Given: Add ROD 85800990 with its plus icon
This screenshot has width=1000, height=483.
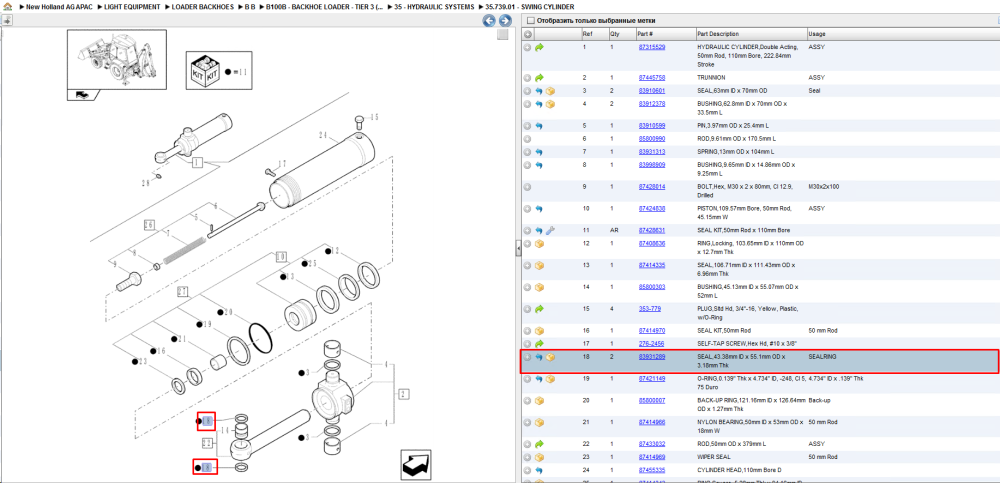Looking at the screenshot, I should (527, 139).
